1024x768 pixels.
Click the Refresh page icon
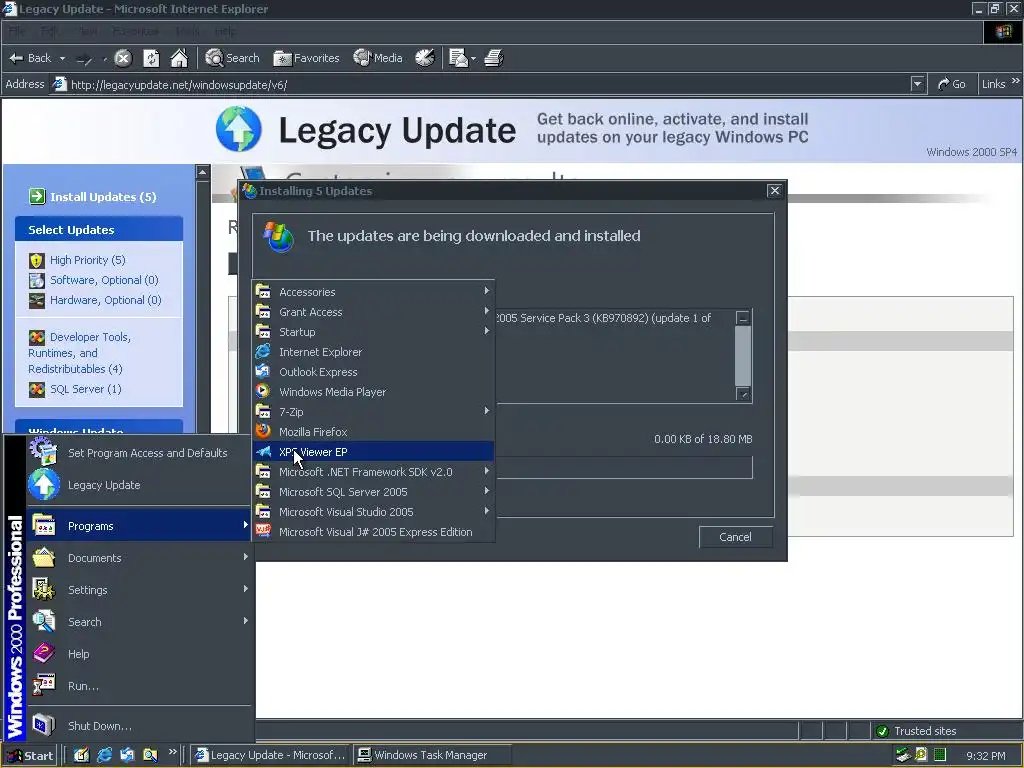click(151, 58)
